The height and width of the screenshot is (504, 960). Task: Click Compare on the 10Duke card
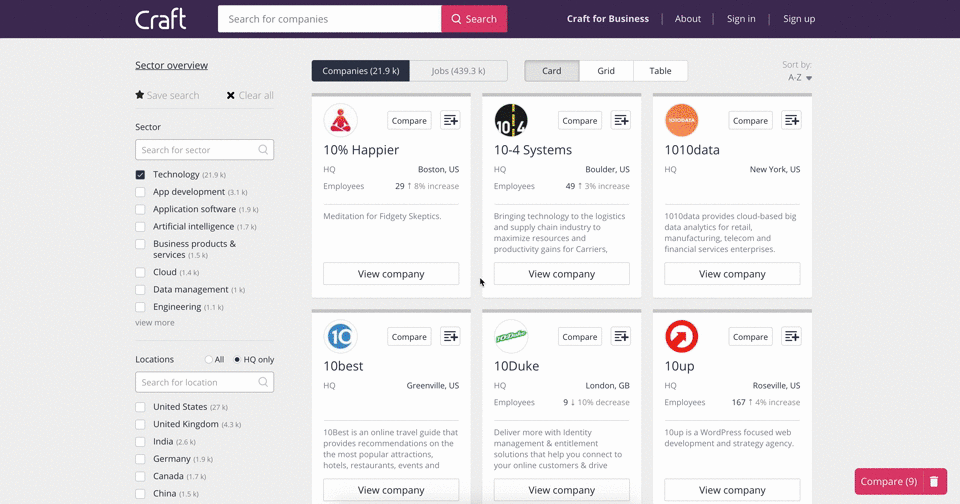point(580,337)
